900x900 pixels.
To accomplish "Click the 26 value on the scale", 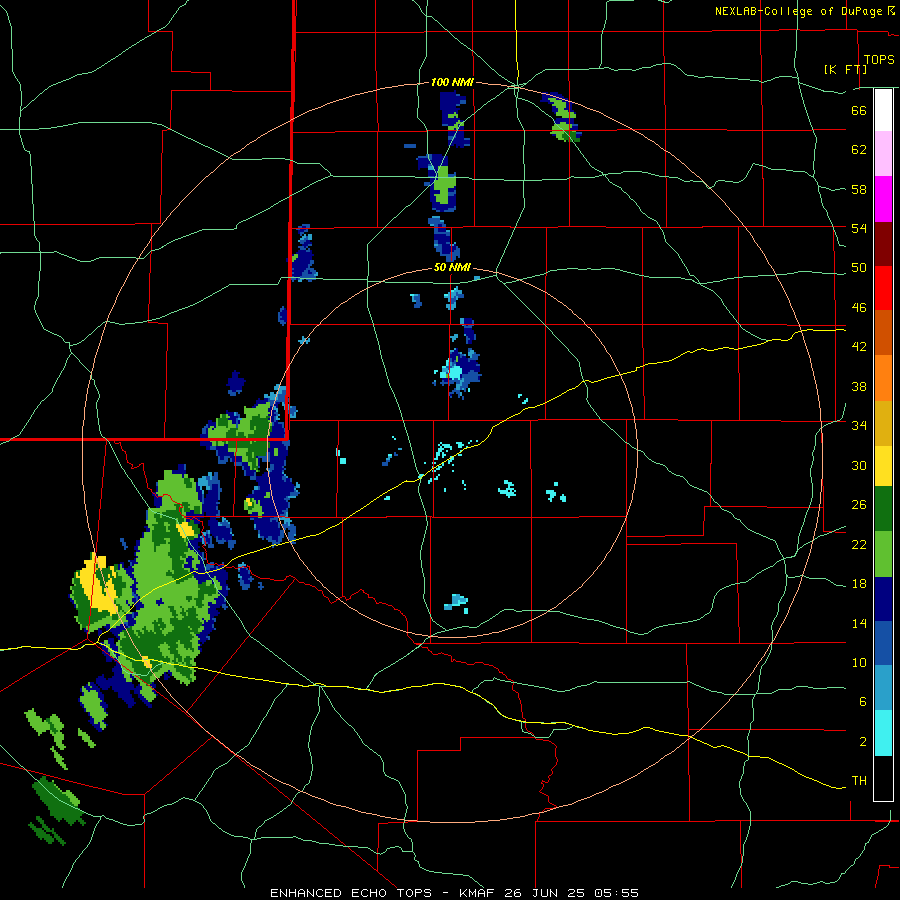I will pos(859,505).
